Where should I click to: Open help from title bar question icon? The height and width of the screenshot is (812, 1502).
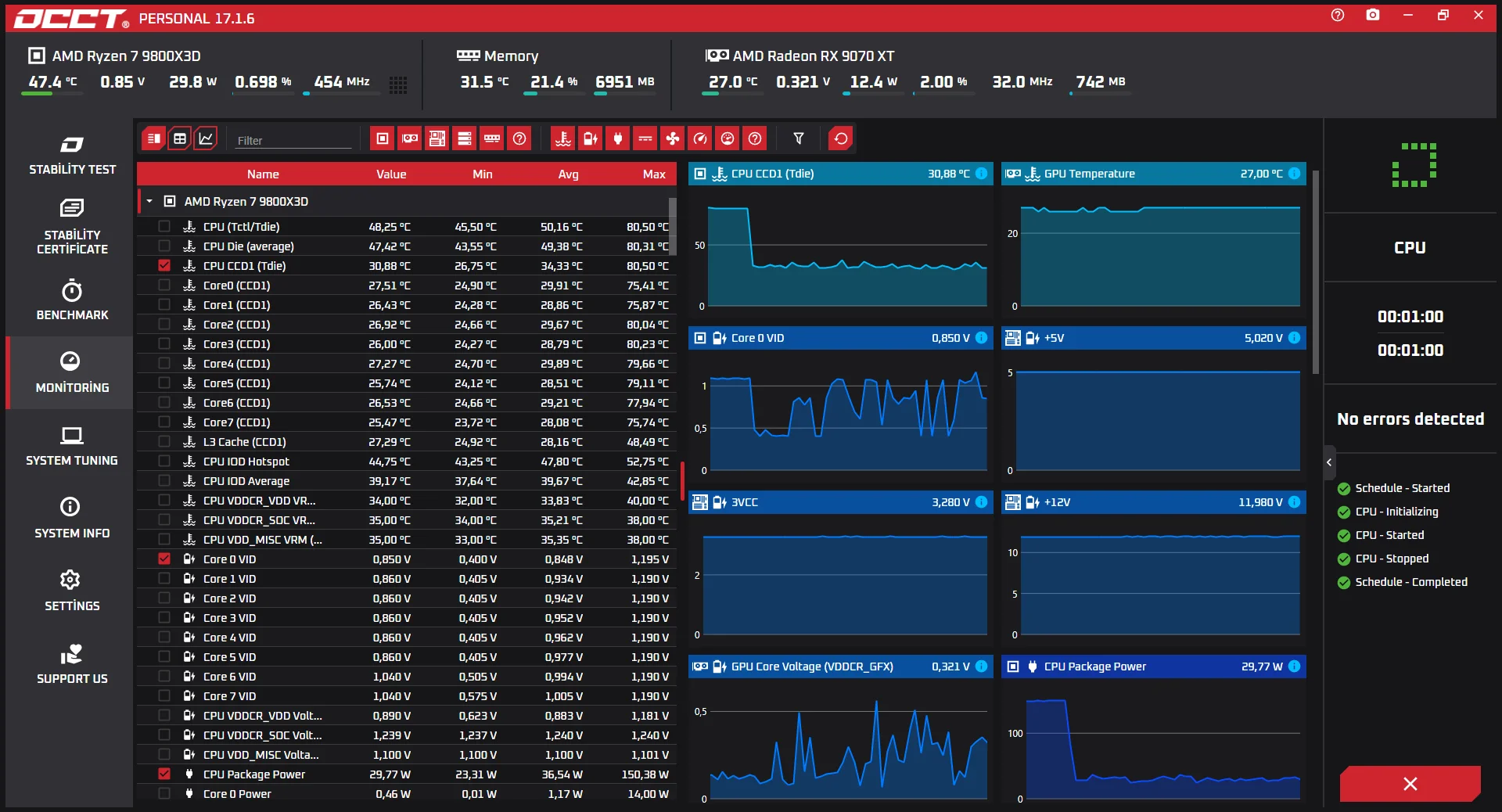[1338, 15]
